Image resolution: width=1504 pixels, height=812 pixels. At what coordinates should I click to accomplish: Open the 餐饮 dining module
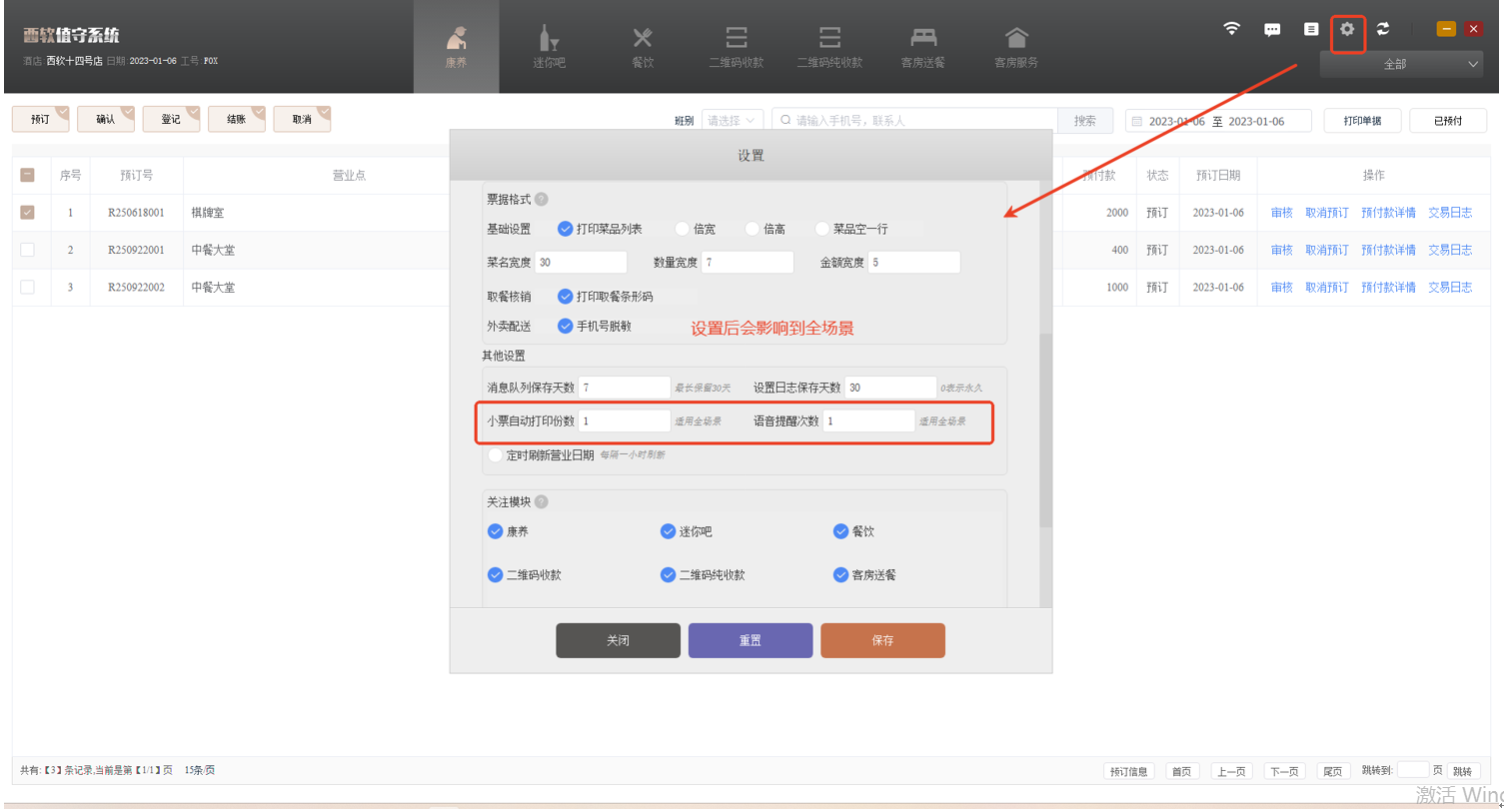coord(643,47)
